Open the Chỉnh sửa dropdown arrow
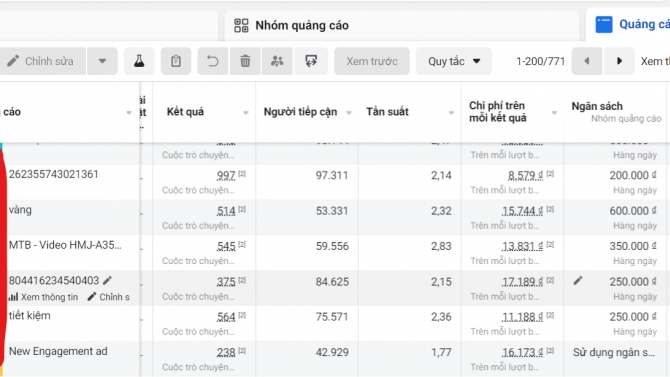Image resolution: width=670 pixels, height=377 pixels. pos(102,61)
